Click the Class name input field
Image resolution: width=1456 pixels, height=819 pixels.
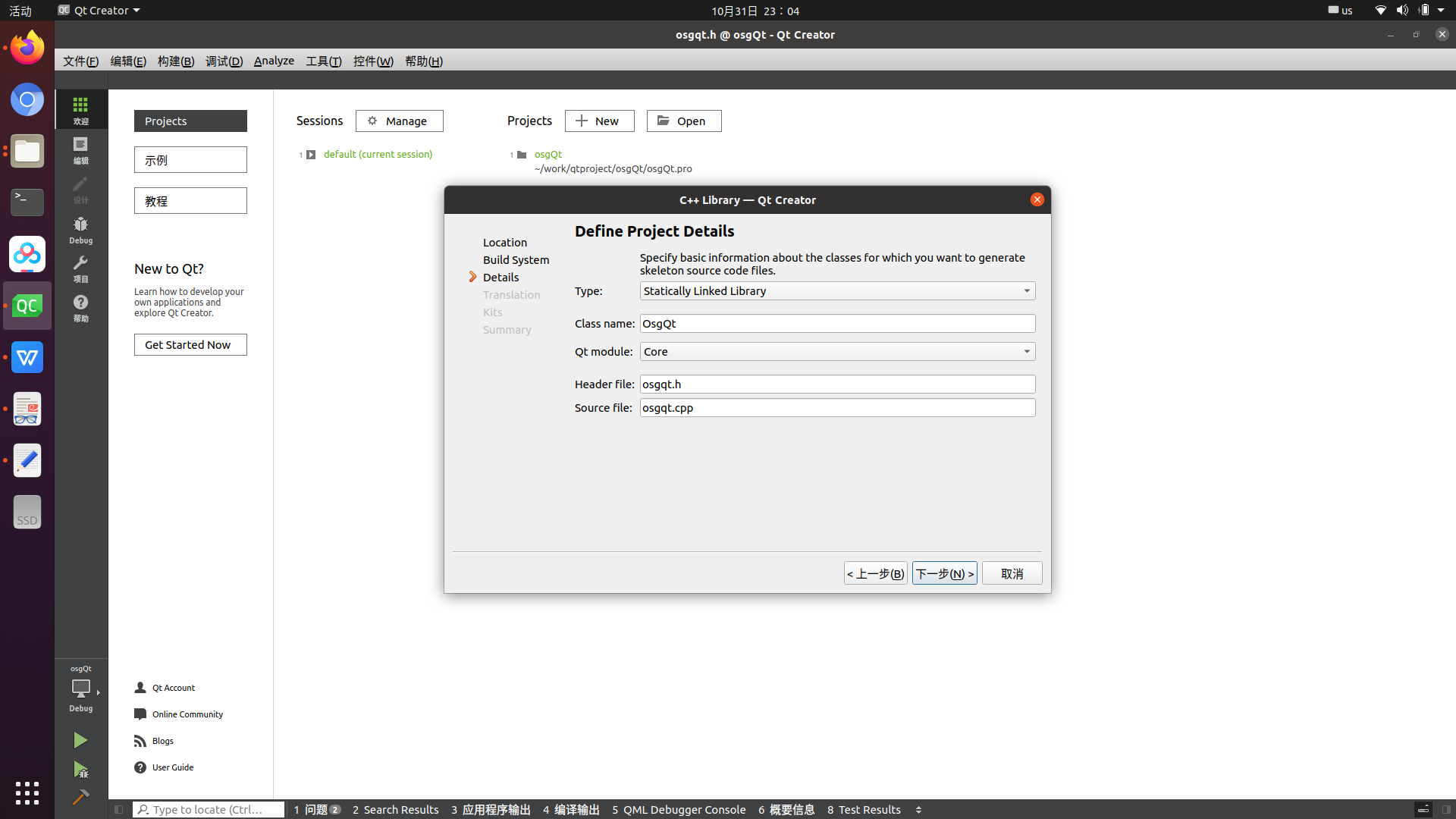pyautogui.click(x=836, y=324)
